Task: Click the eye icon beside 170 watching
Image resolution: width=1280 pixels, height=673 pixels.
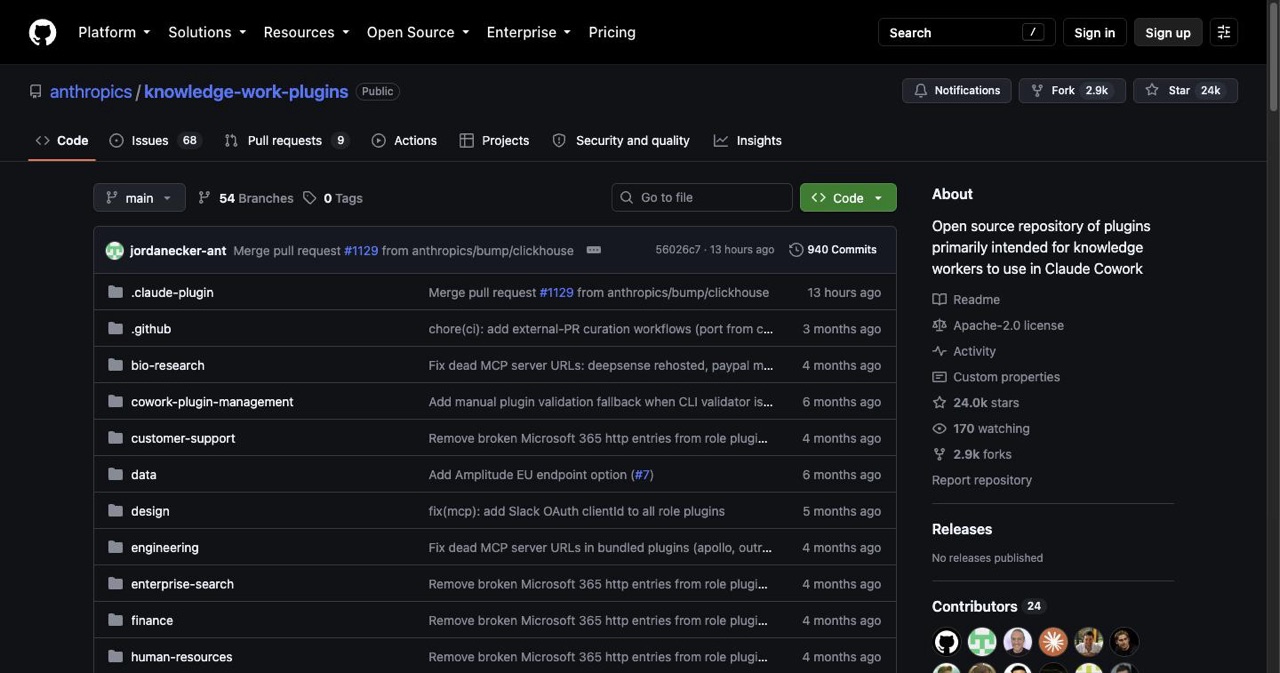Action: (939, 428)
